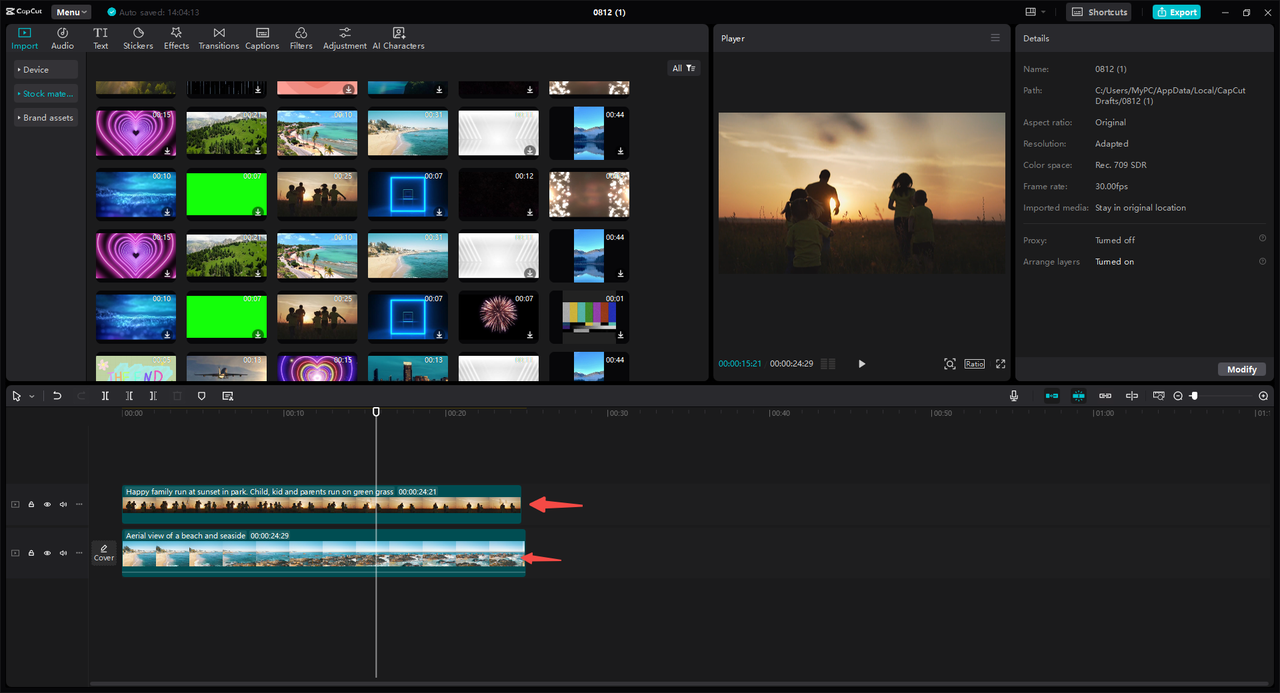Open the more options of the bottom track
Screen dimensions: 1280x693
[79, 552]
